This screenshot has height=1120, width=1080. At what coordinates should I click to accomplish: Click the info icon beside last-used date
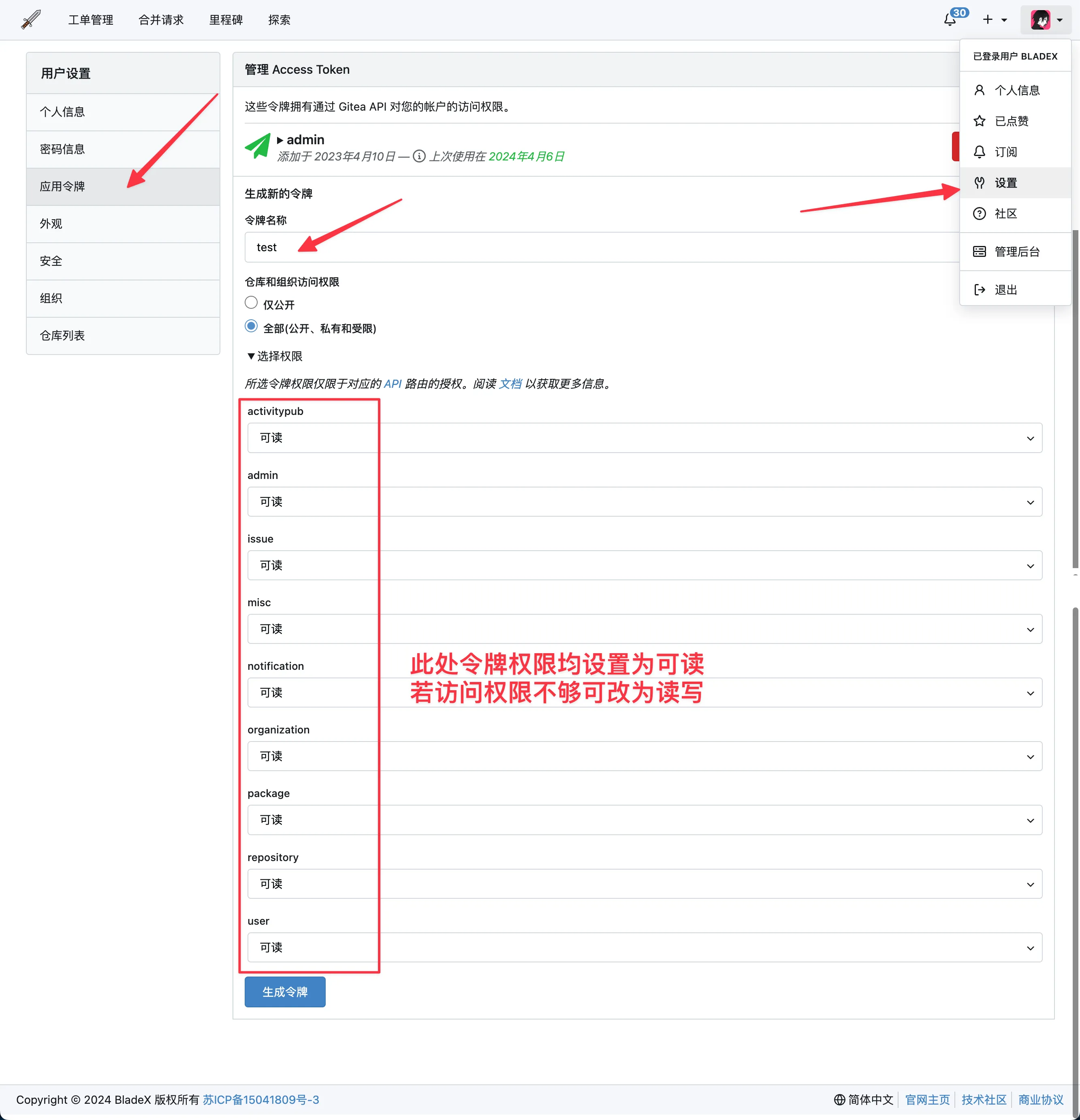418,156
